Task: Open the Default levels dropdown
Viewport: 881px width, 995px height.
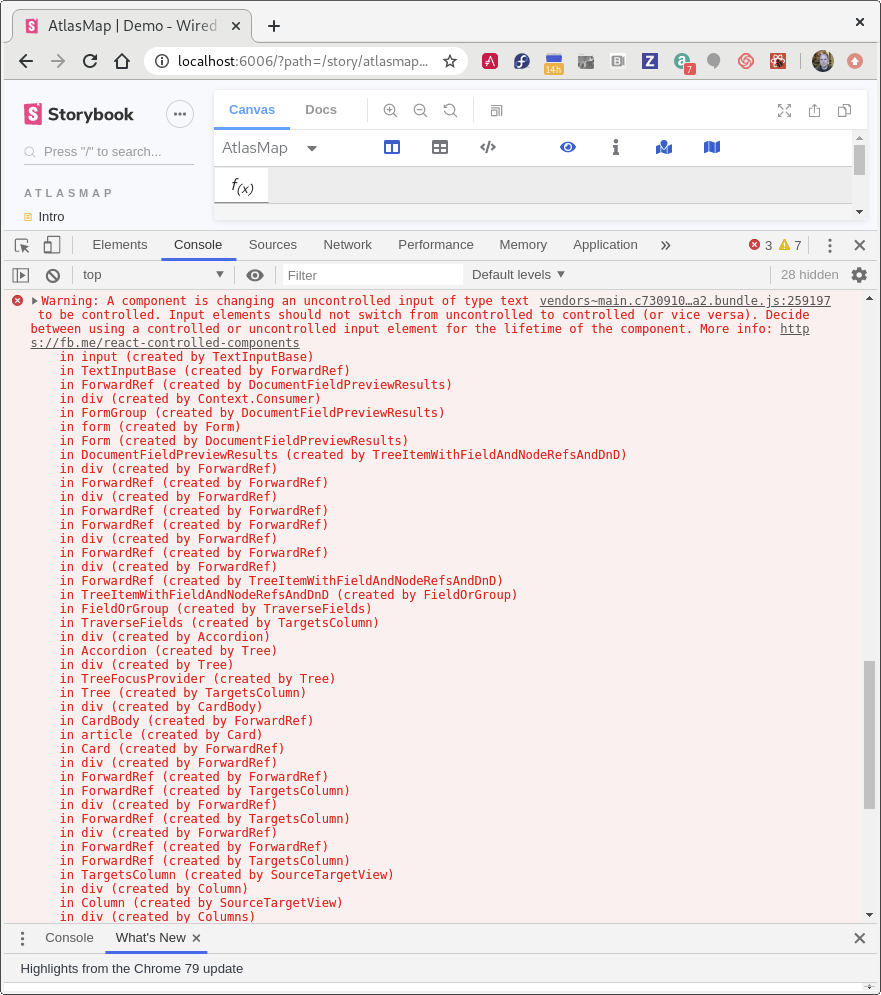Action: [517, 274]
